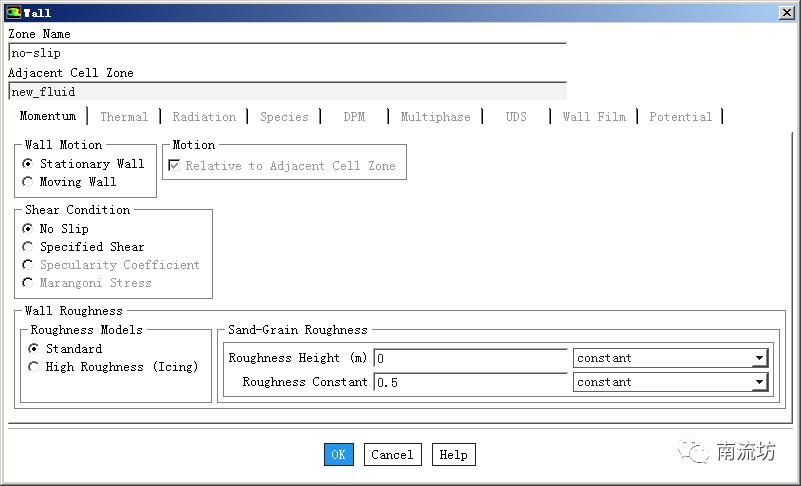
Task: Close the Wall dialog window
Action: tap(786, 13)
